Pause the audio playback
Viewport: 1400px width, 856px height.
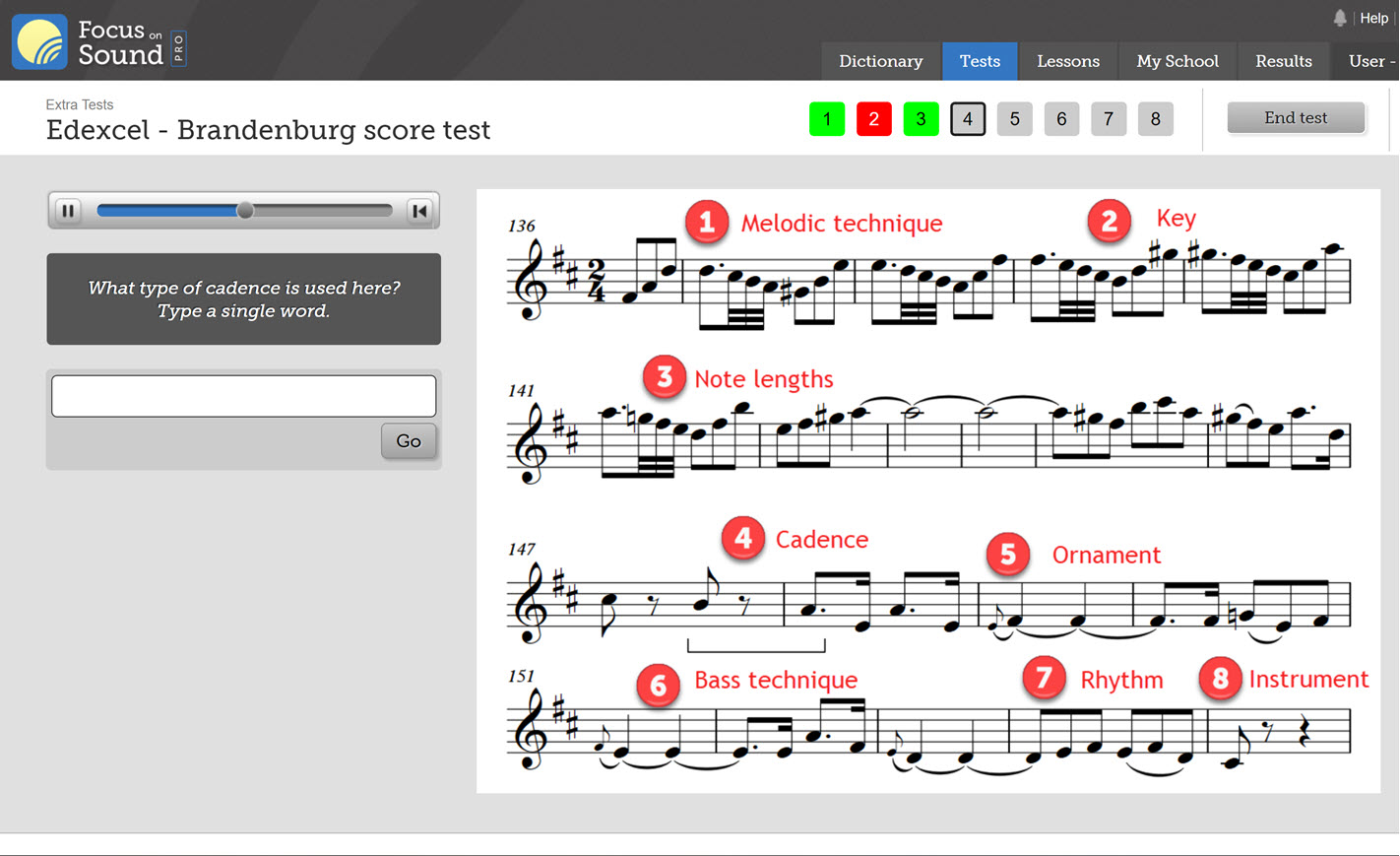point(68,211)
